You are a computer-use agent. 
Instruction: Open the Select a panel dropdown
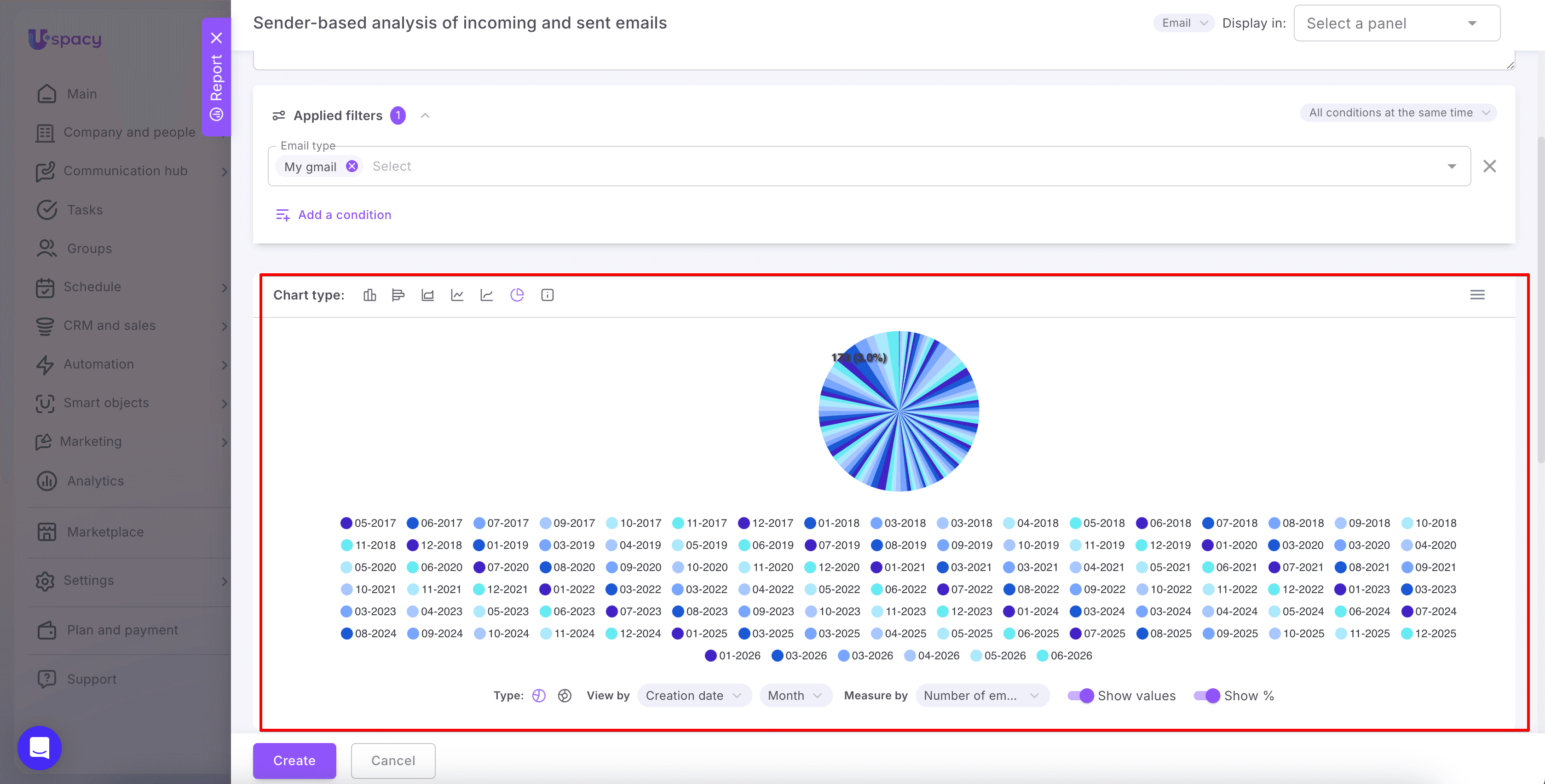1397,23
